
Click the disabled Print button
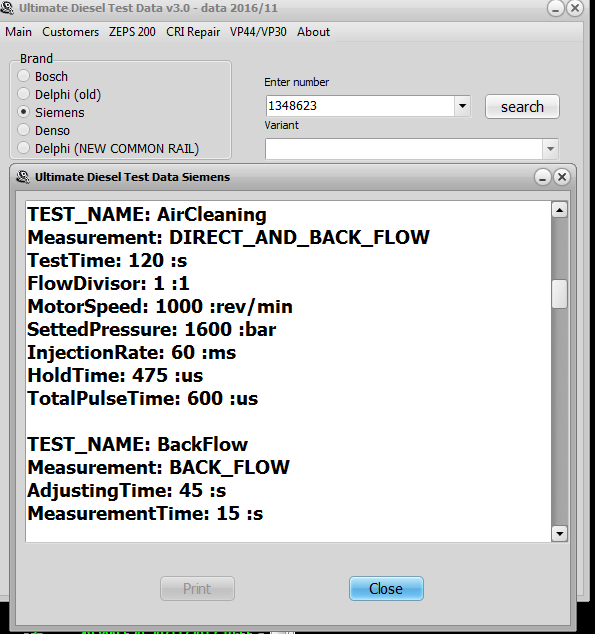[x=197, y=588]
